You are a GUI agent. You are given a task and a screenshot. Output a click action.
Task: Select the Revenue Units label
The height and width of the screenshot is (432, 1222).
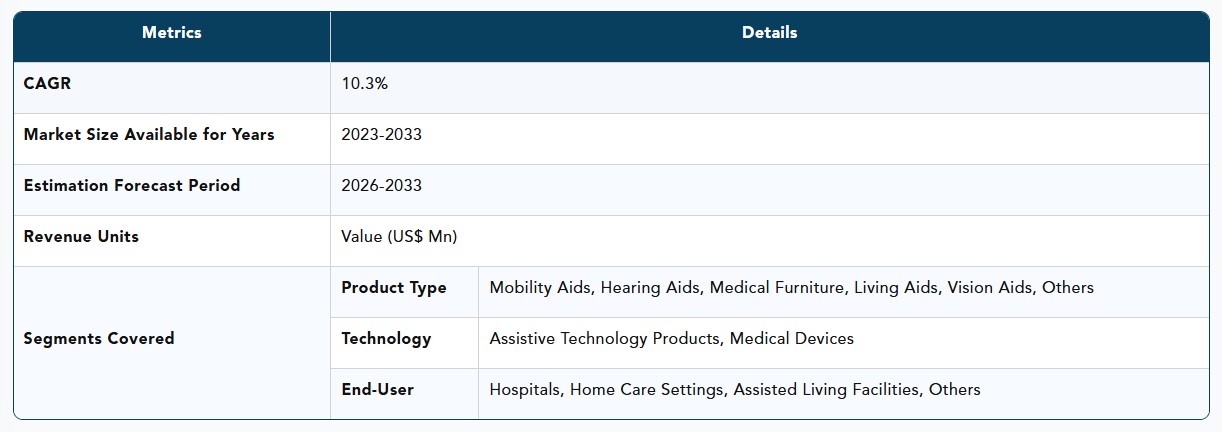pyautogui.click(x=81, y=236)
